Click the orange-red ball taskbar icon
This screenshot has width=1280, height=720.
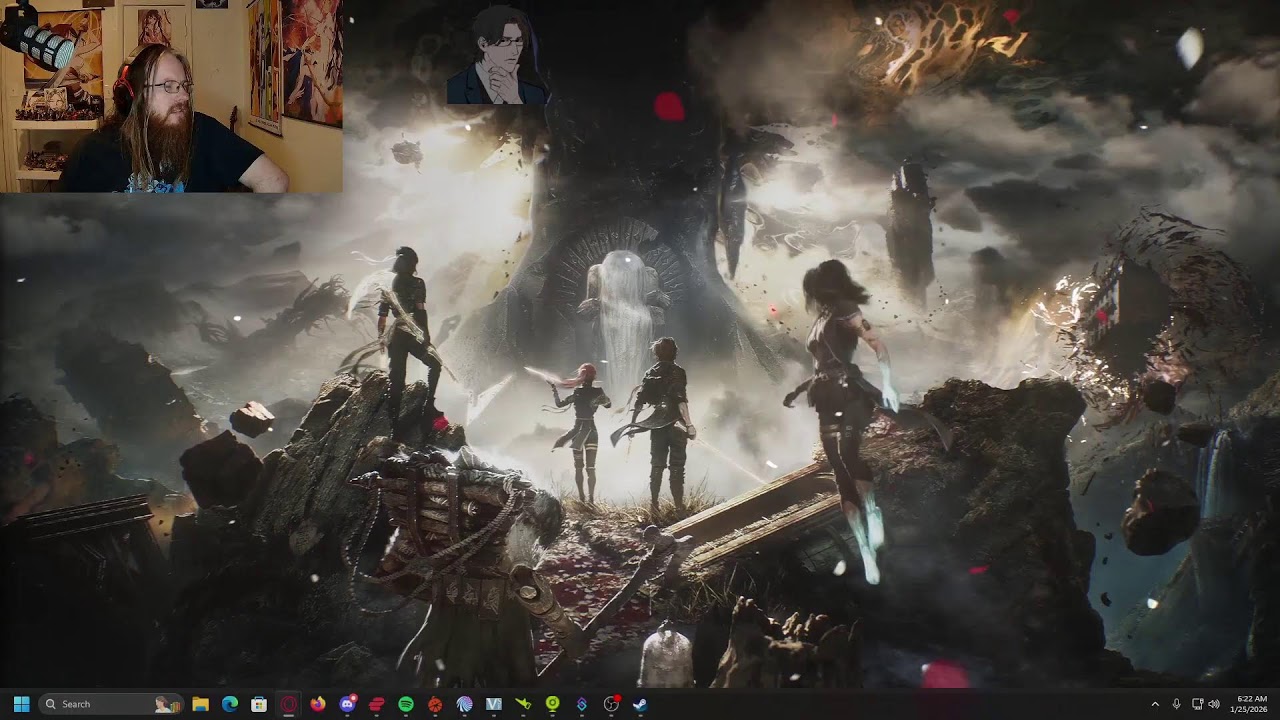[x=435, y=704]
